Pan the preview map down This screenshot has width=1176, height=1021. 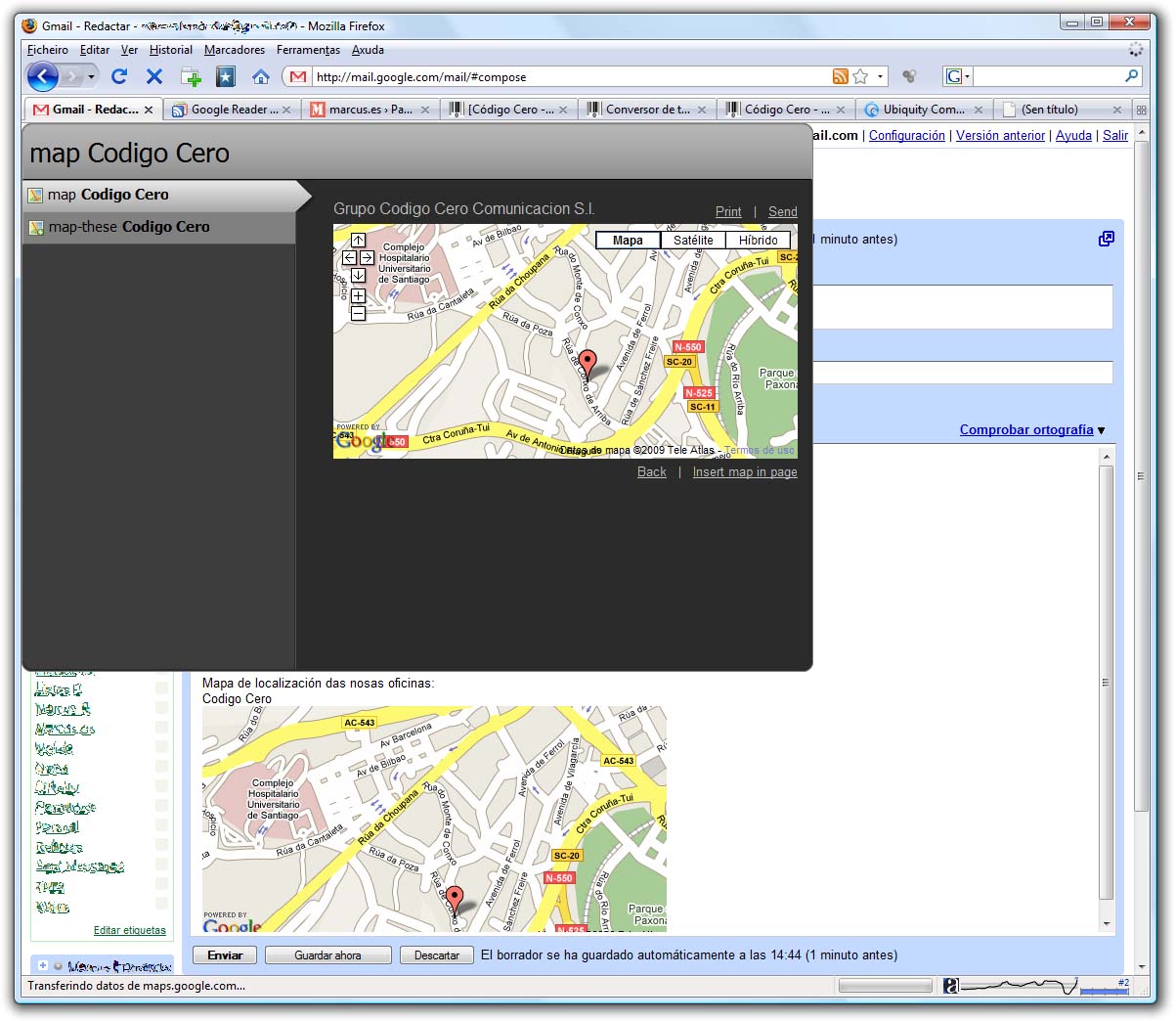(x=358, y=275)
